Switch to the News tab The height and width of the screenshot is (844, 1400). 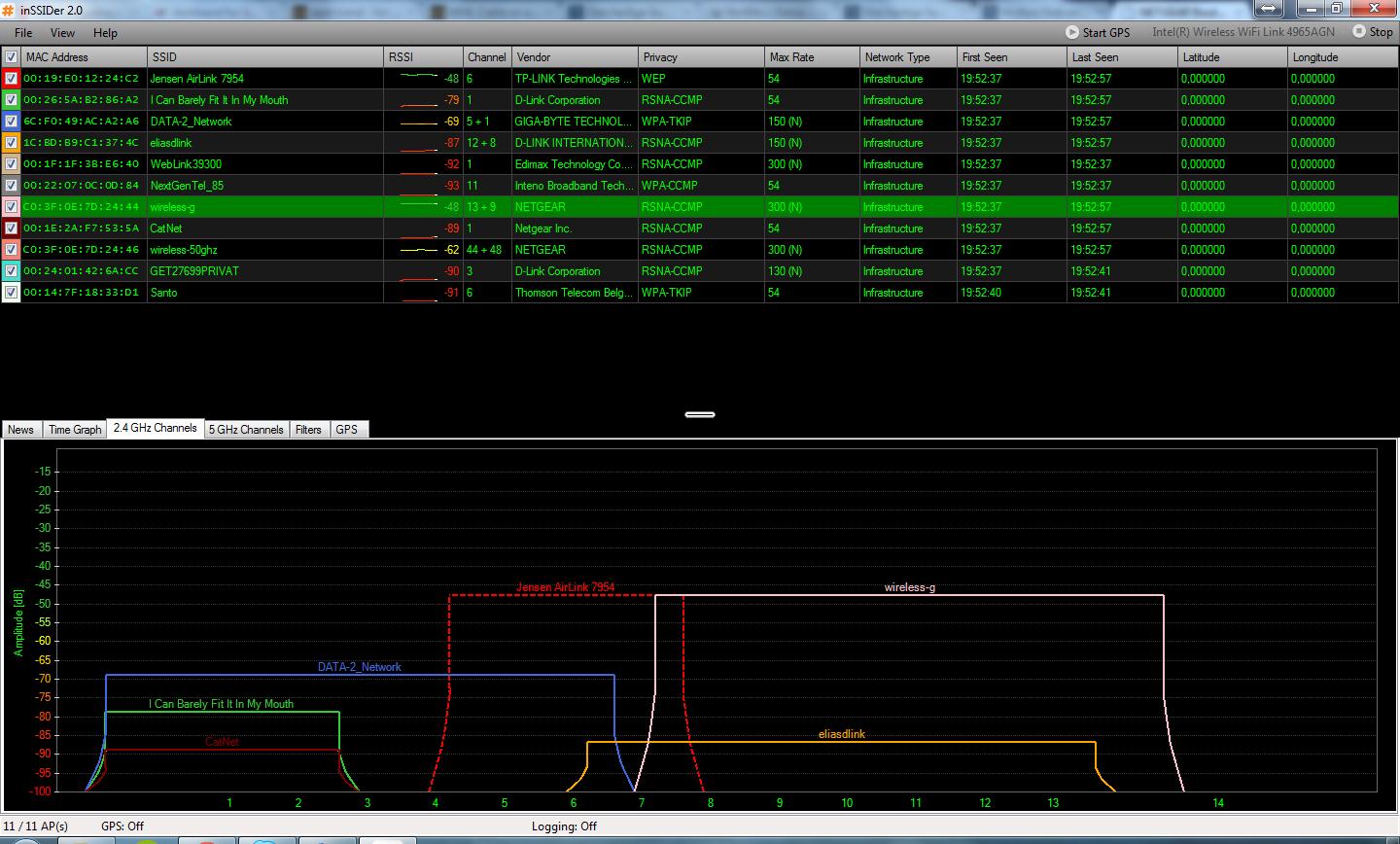tap(21, 430)
